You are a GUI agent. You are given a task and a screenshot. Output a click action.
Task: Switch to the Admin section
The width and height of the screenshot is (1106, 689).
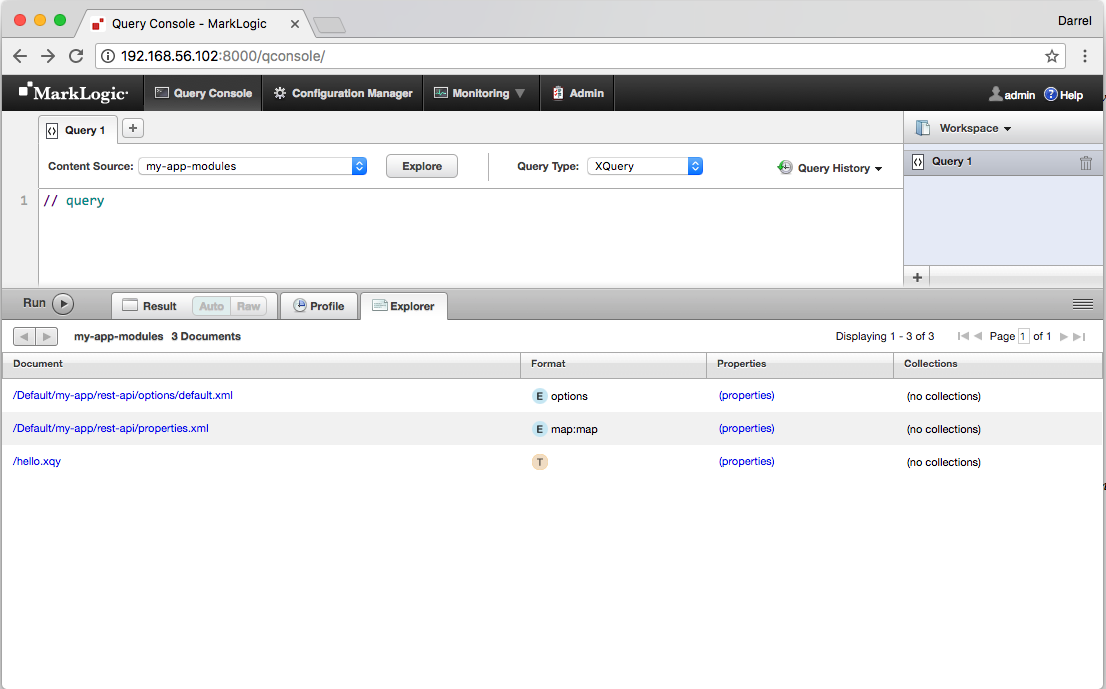point(578,93)
